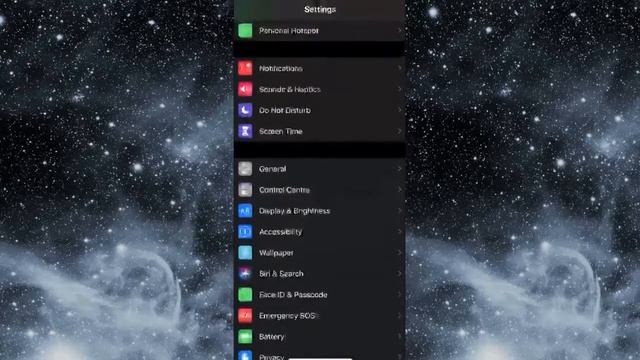Viewport: 640px width, 360px height.
Task: Select the Notifications label
Action: pyautogui.click(x=281, y=68)
